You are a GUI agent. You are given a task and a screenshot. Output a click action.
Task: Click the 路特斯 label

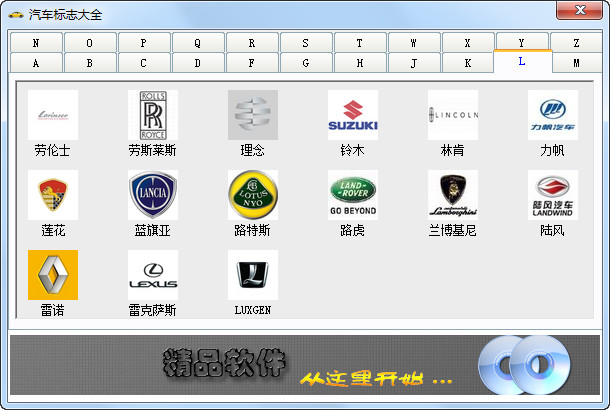click(252, 230)
